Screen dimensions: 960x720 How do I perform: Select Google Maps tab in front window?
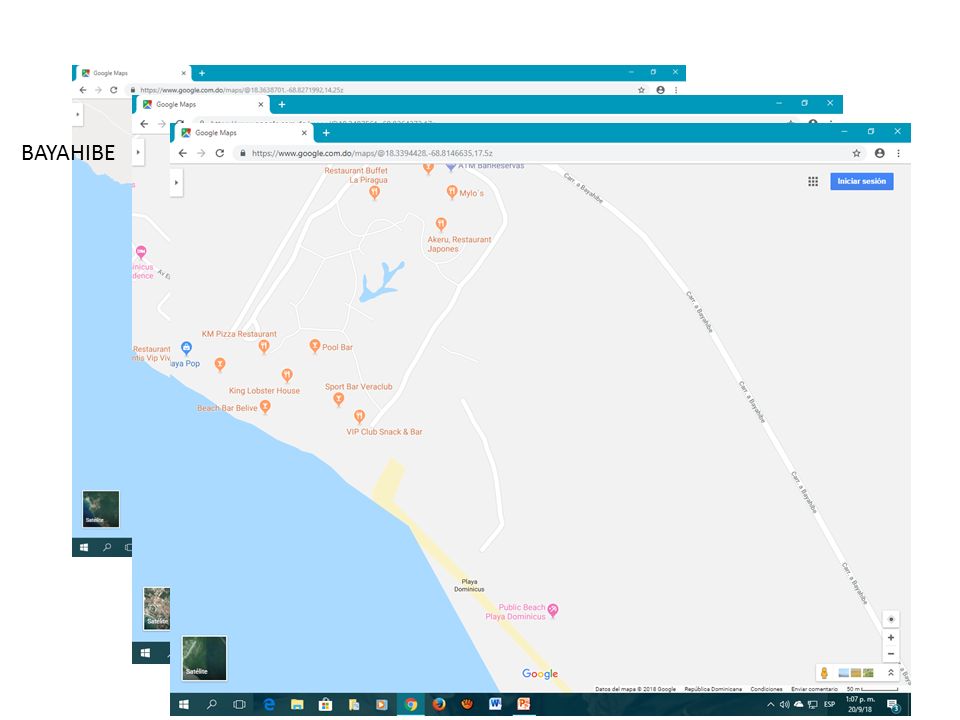[x=242, y=133]
